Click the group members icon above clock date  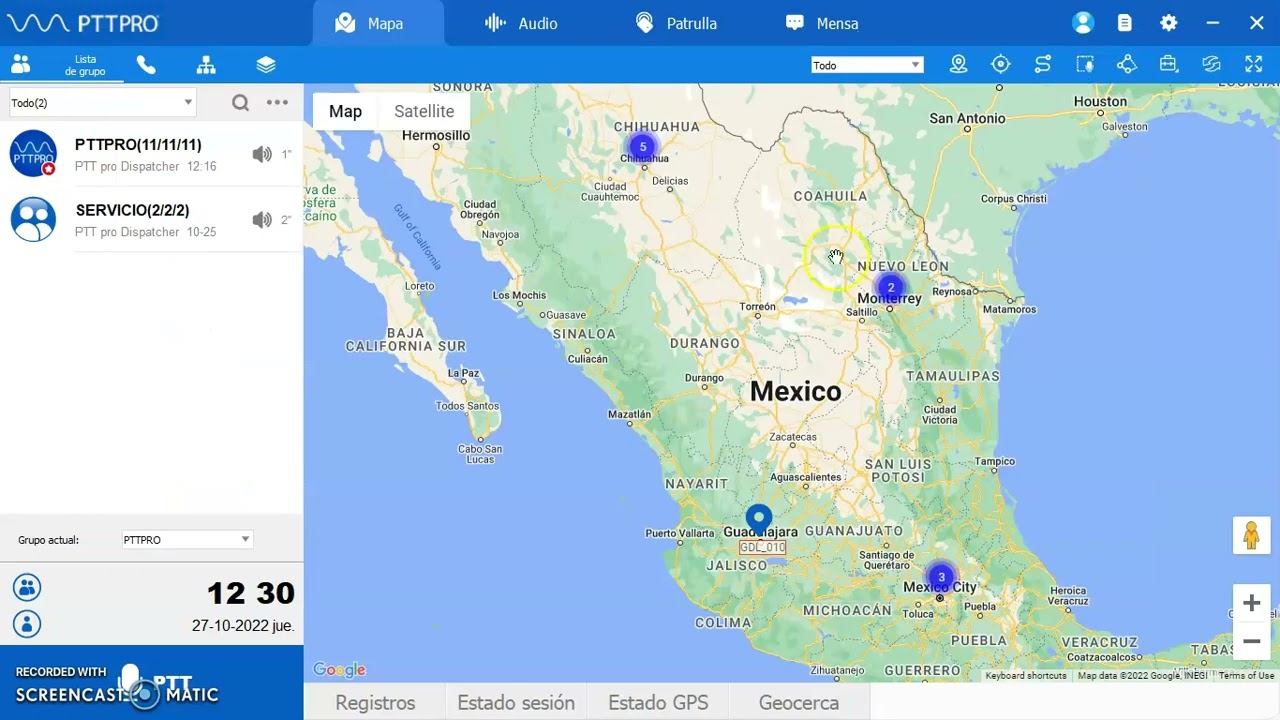(x=27, y=587)
